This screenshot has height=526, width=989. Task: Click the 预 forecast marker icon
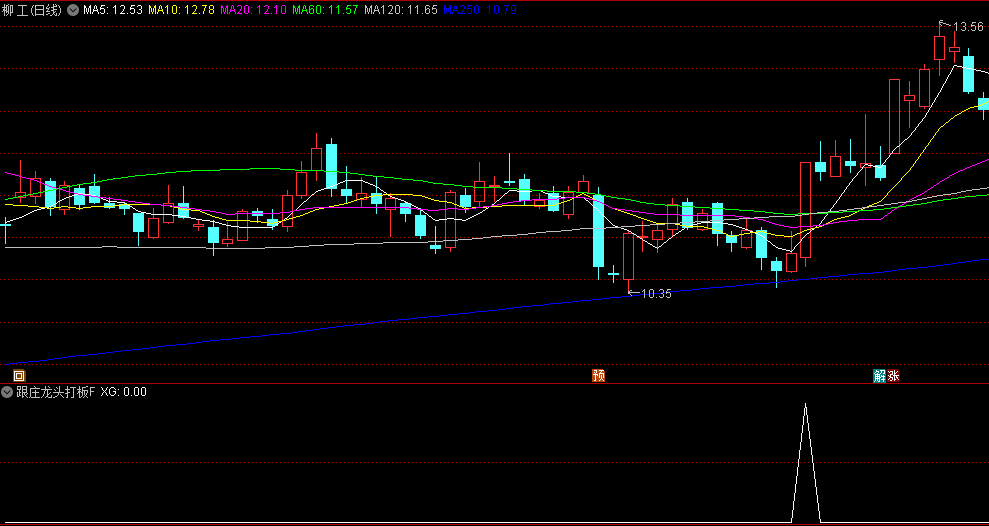point(599,376)
